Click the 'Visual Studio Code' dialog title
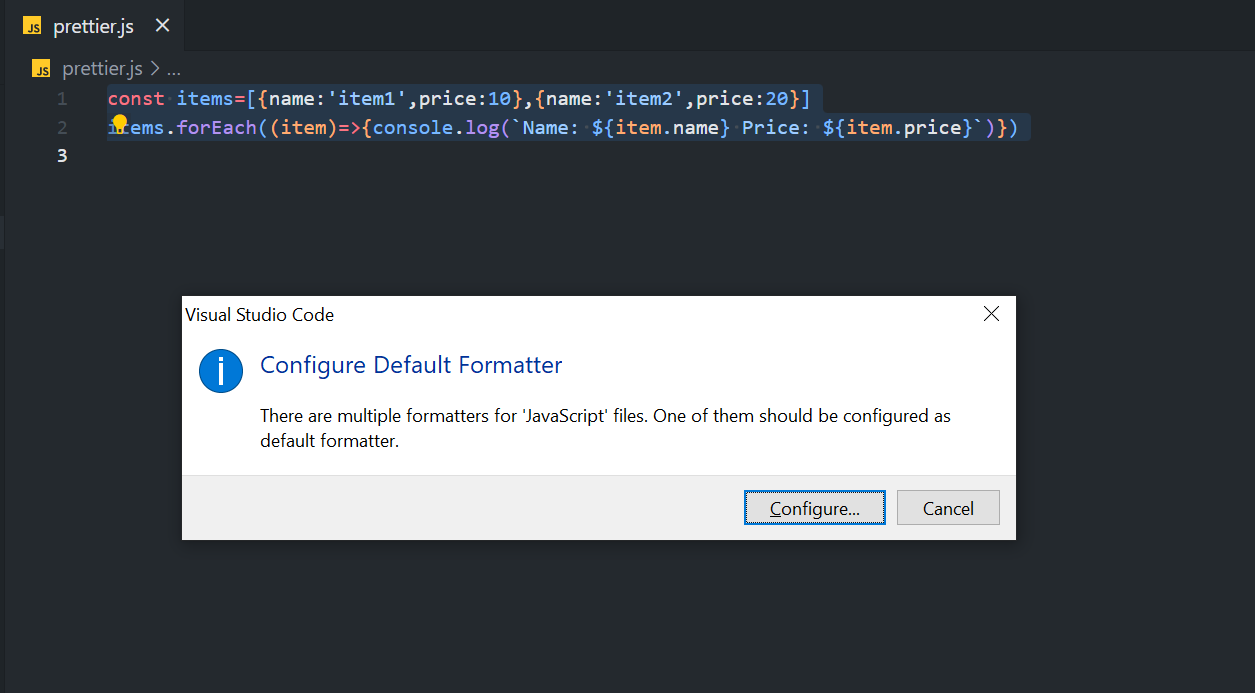The image size is (1255, 693). [x=260, y=315]
